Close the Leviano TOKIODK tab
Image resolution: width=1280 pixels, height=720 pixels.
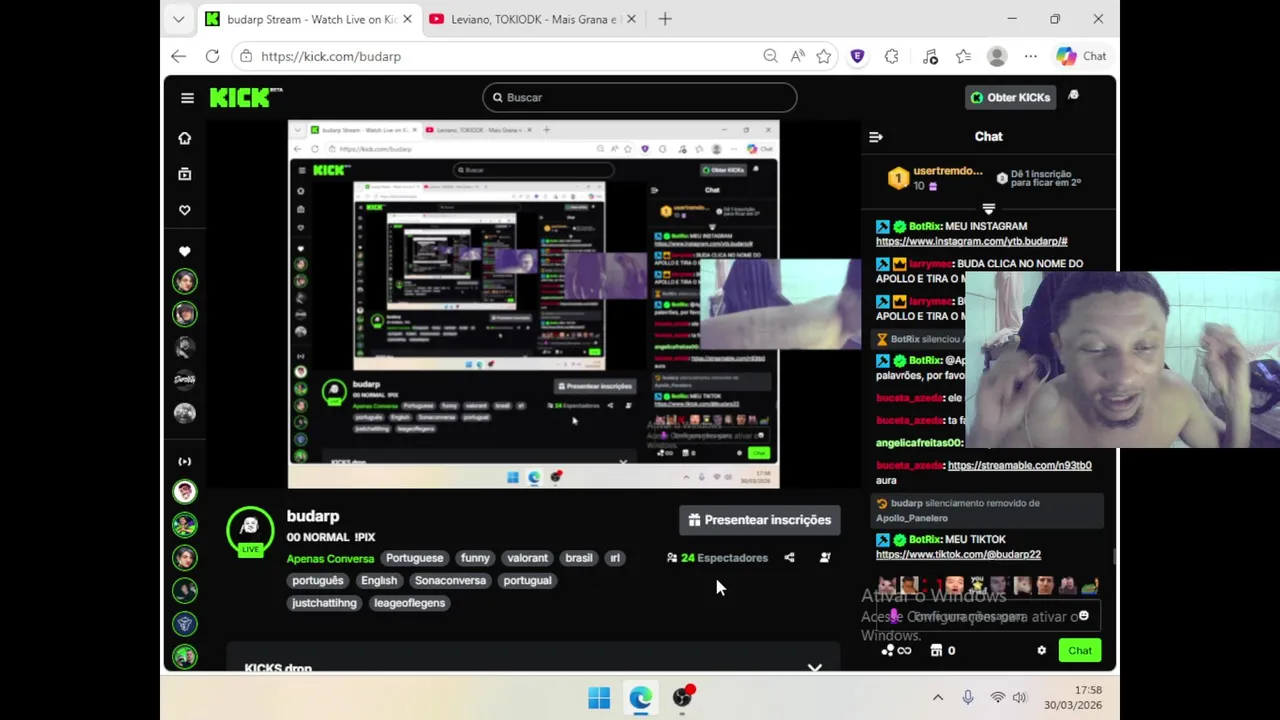[631, 19]
